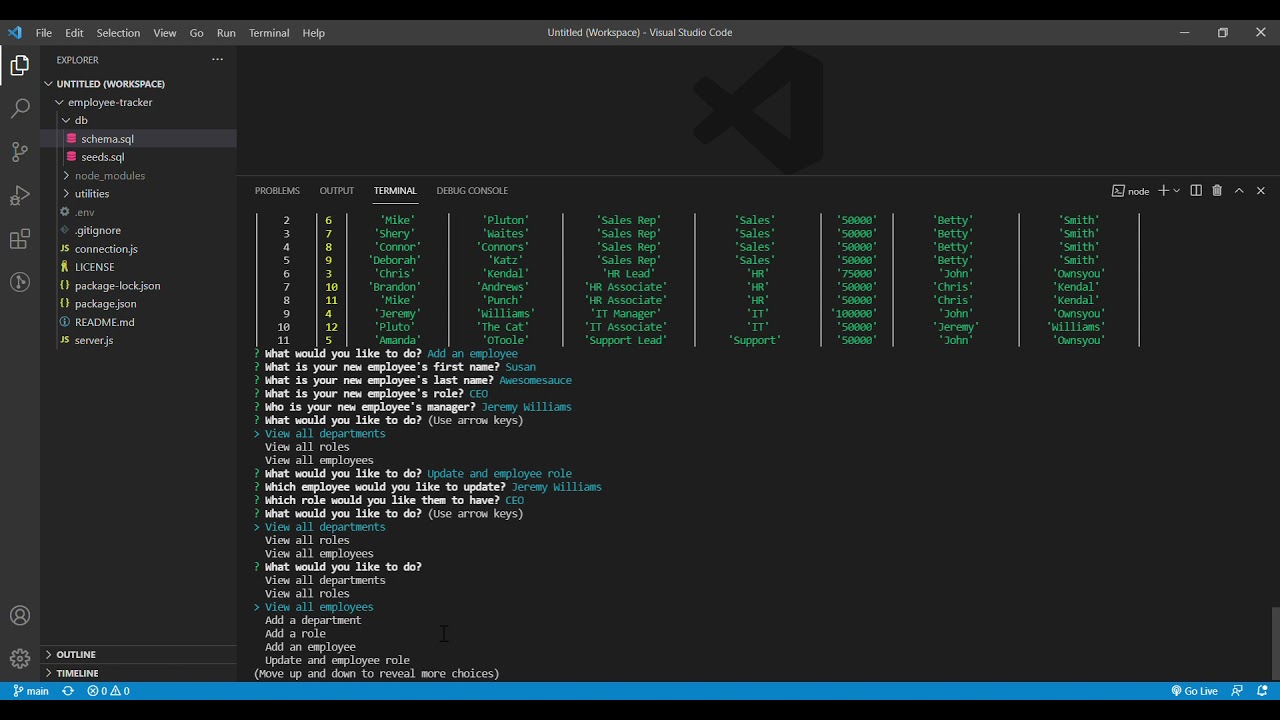The height and width of the screenshot is (720, 1280).
Task: Open the terminal launch profile dropdown
Action: pyautogui.click(x=1177, y=191)
